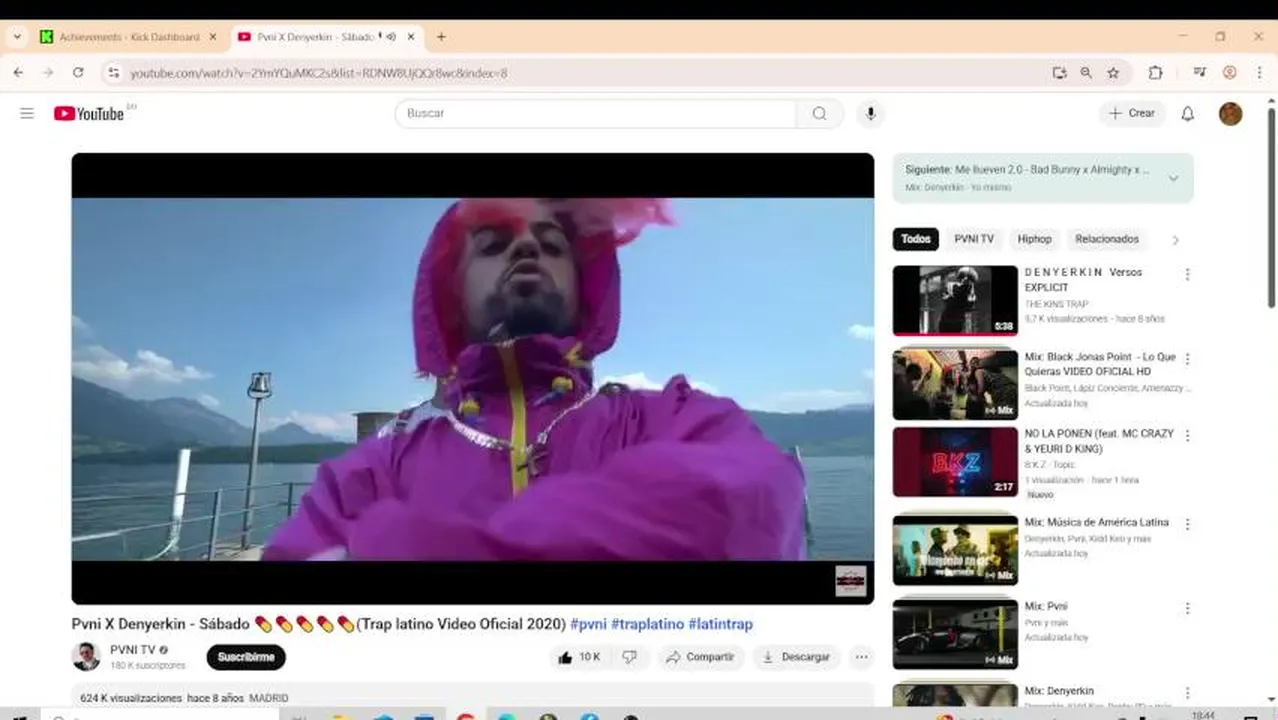Screen dimensions: 1278x720
Task: Open options for Mix: Denyerkin
Action: pos(1187,692)
